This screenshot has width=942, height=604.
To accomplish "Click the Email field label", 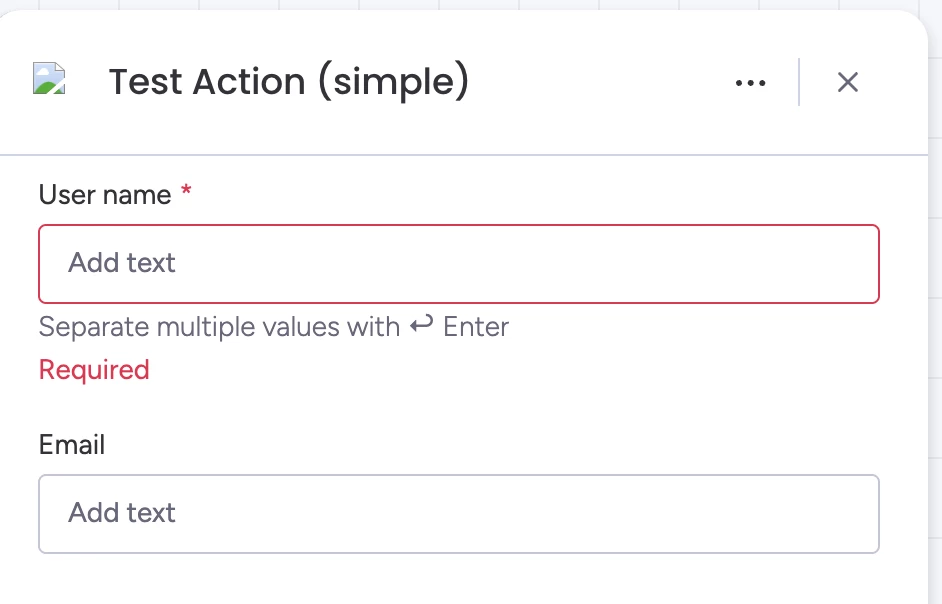I will click(x=72, y=445).
